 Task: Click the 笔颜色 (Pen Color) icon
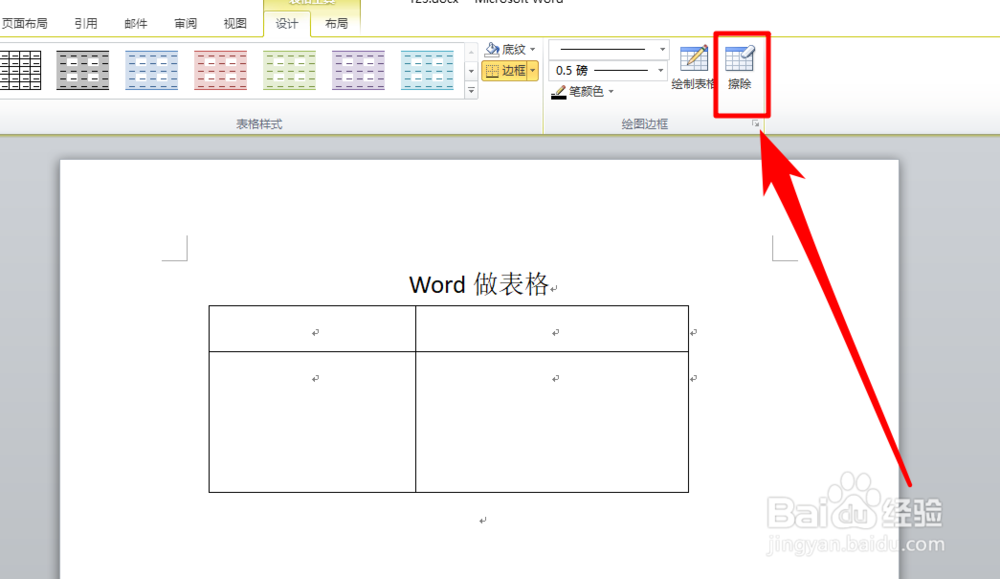[560, 92]
